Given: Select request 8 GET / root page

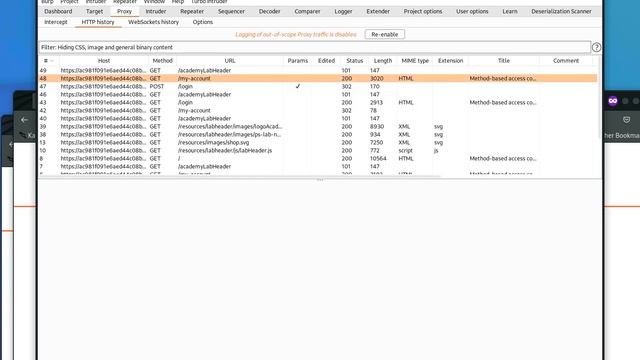Looking at the screenshot, I should tap(318, 158).
